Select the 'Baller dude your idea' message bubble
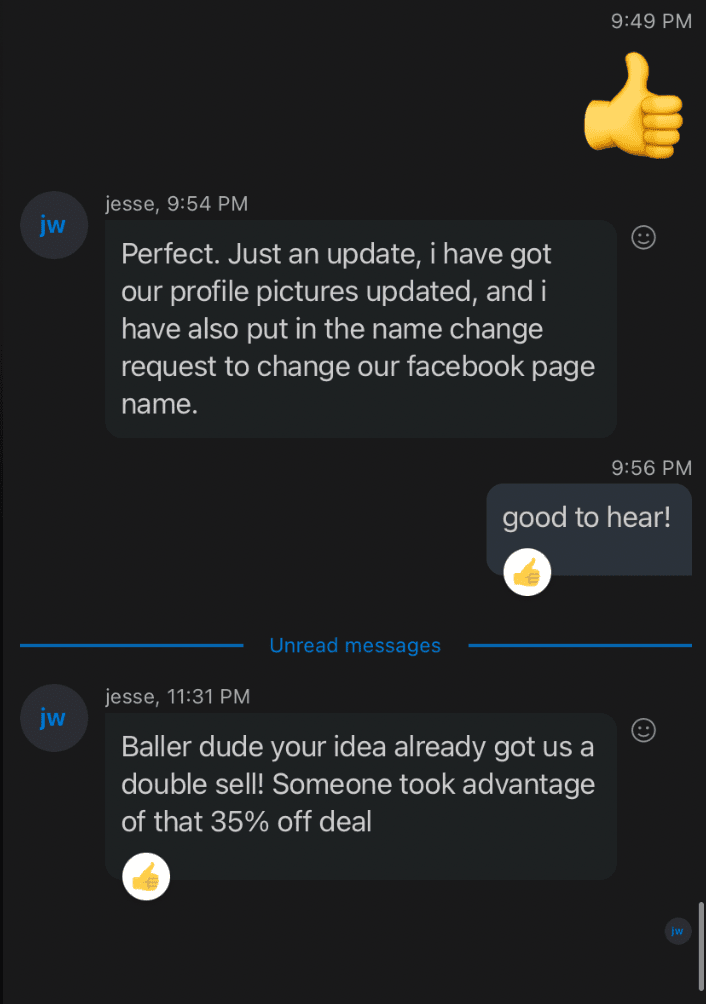 click(360, 796)
